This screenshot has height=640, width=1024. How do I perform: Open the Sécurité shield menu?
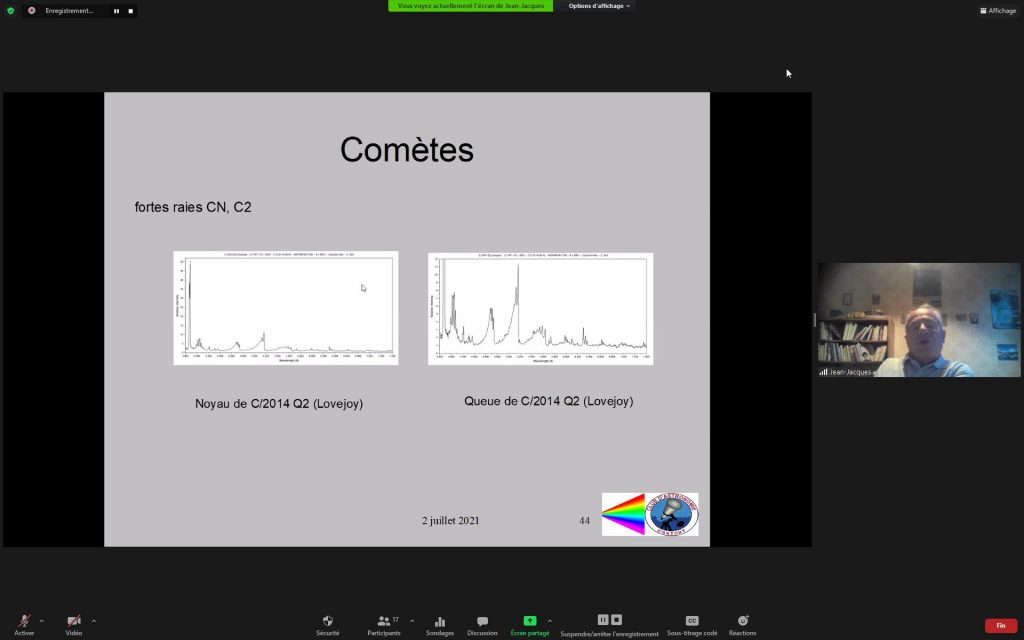tap(328, 625)
